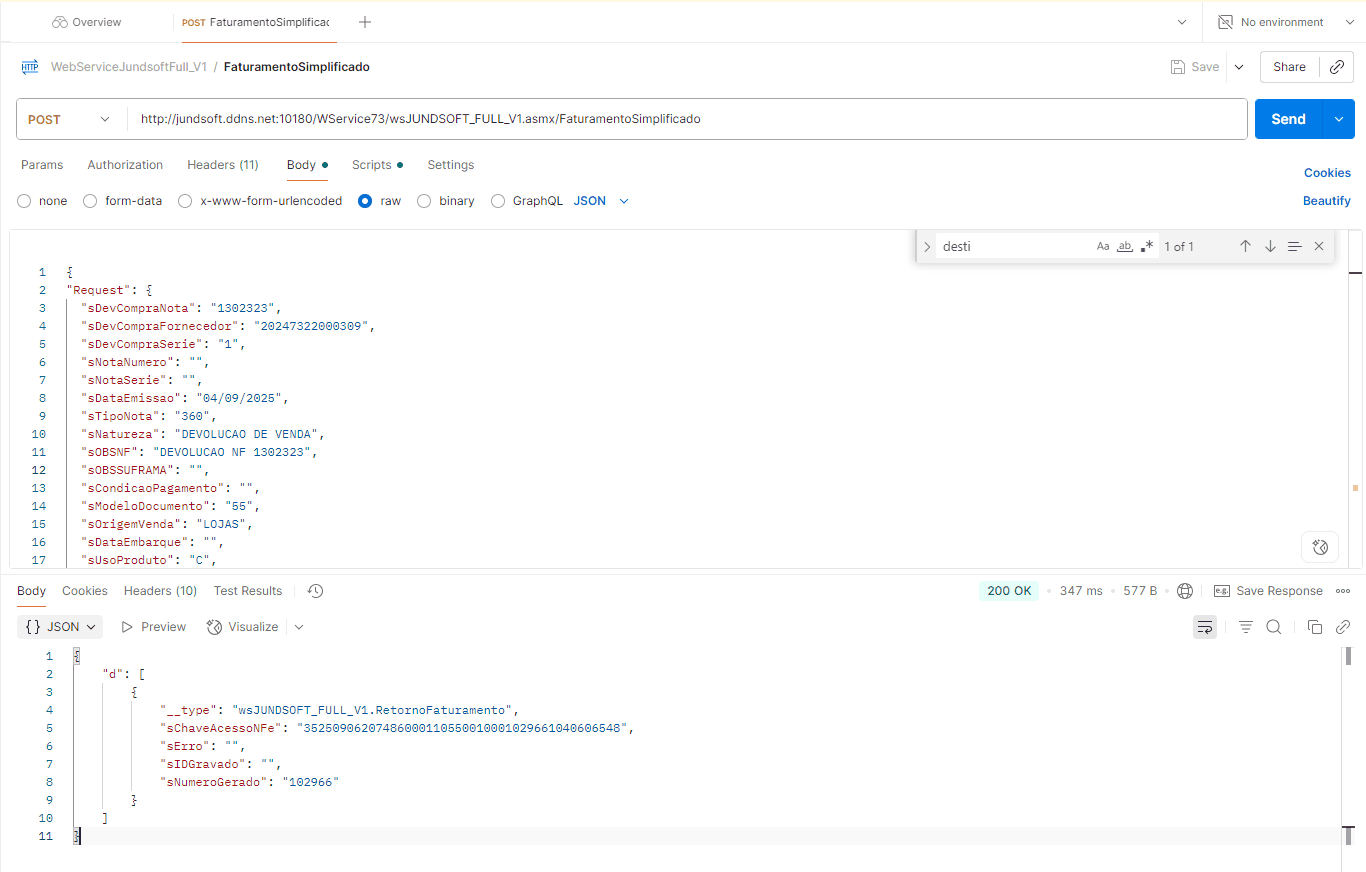The image size is (1366, 872).
Task: Copy response body to clipboard
Action: tap(1315, 627)
